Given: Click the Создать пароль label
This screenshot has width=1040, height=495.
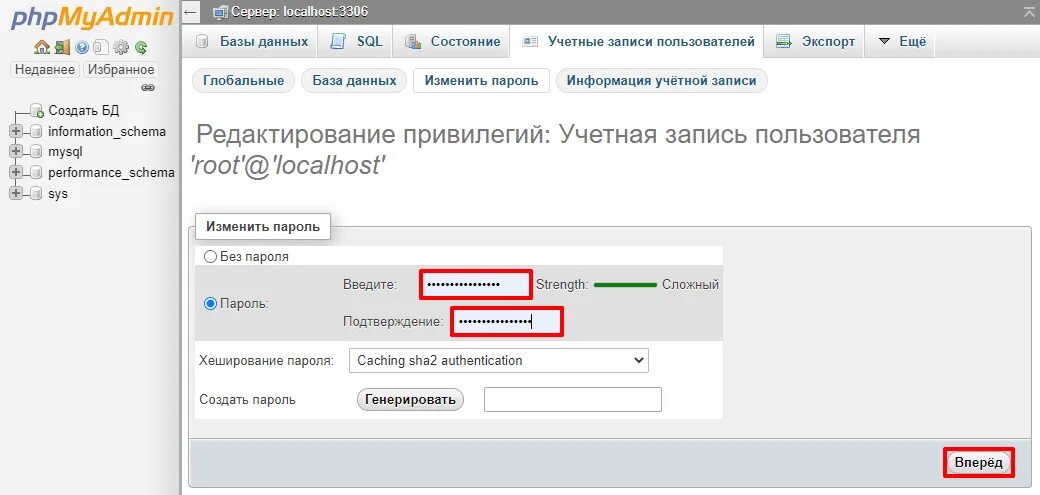Looking at the screenshot, I should click(x=247, y=399).
